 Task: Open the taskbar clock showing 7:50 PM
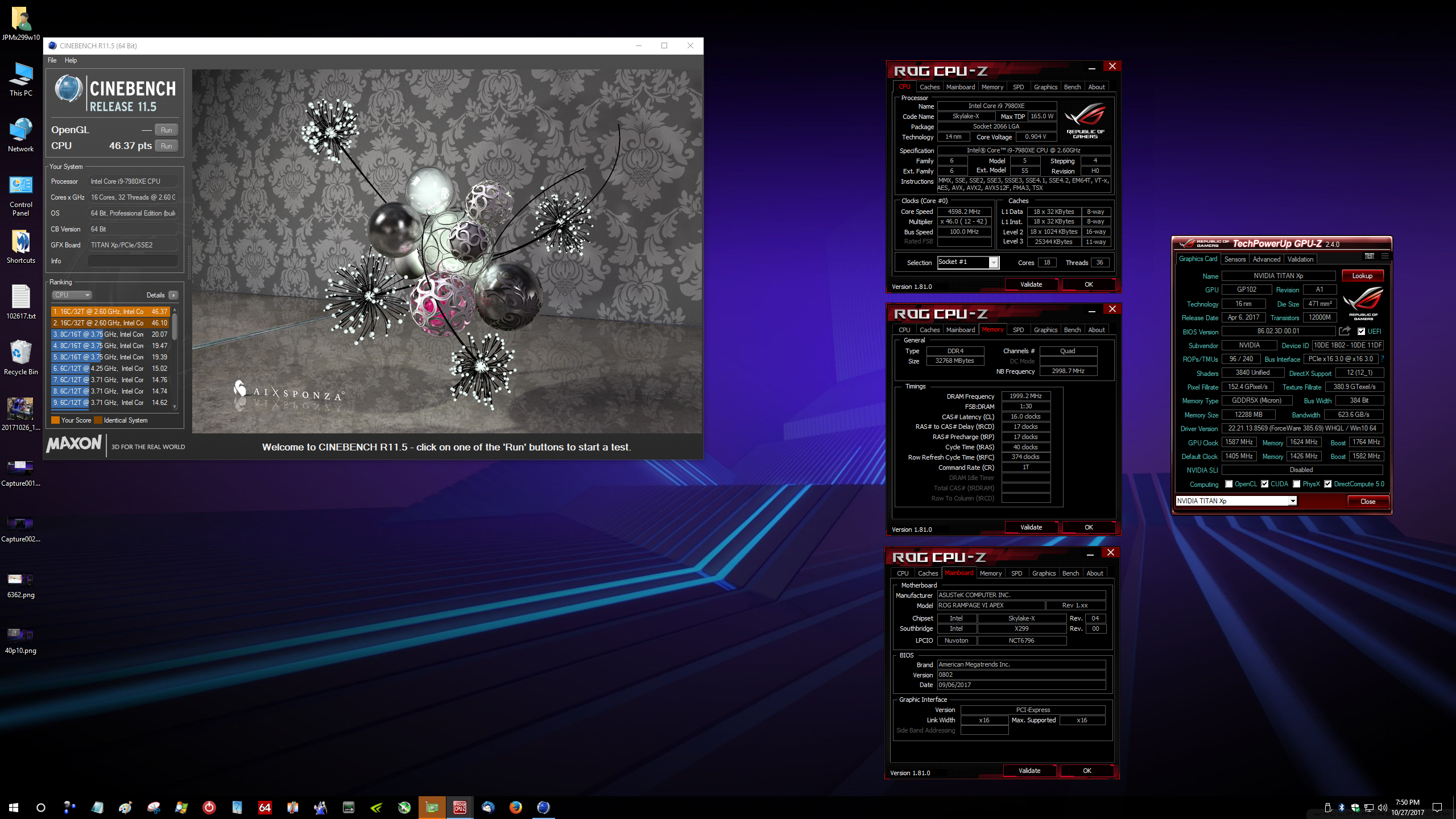1407,808
